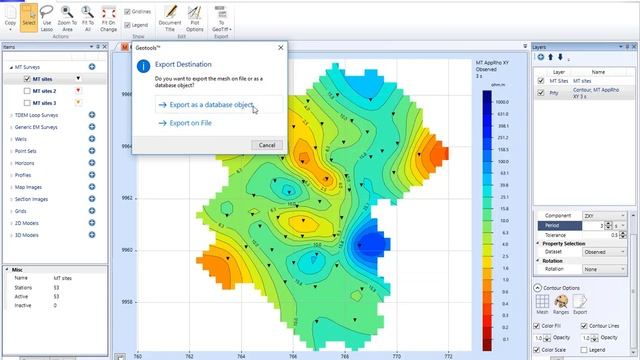Click the Copy tool in the ribbon
640x360 pixels.
coord(10,18)
